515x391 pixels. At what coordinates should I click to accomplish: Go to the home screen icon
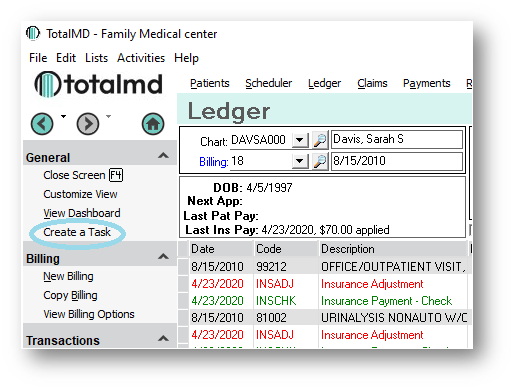point(153,124)
